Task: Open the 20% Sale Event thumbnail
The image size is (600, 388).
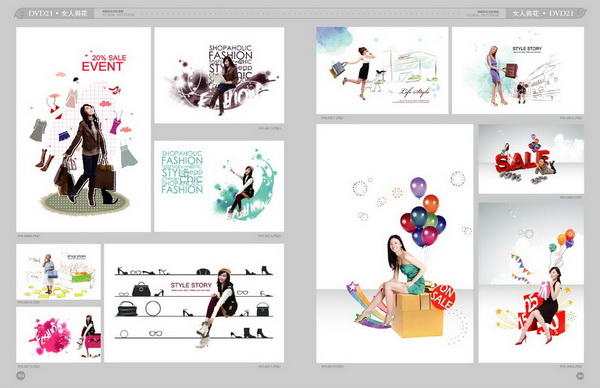Action: (83, 129)
